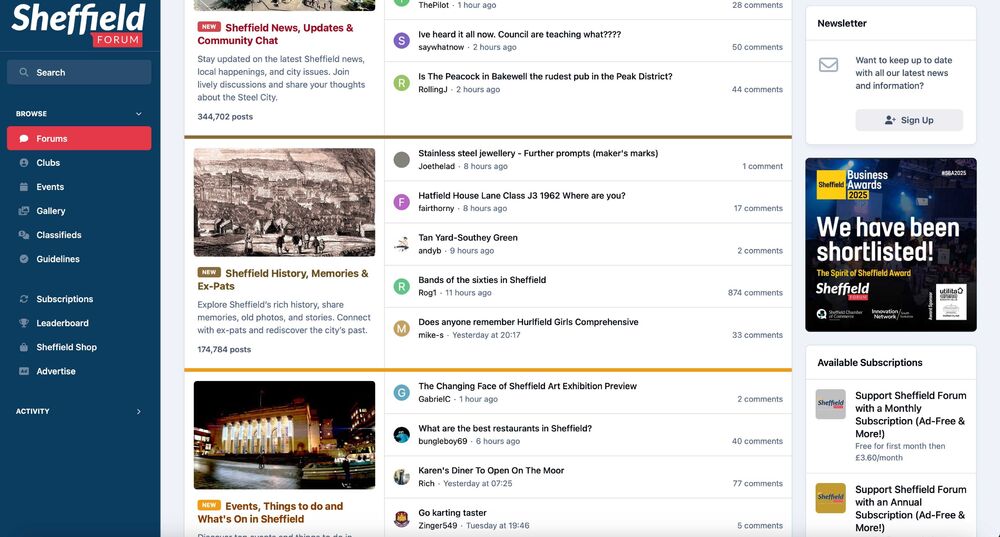This screenshot has width=1000, height=537.
Task: Open the Peacock in Bakewell topic
Action: tap(545, 76)
